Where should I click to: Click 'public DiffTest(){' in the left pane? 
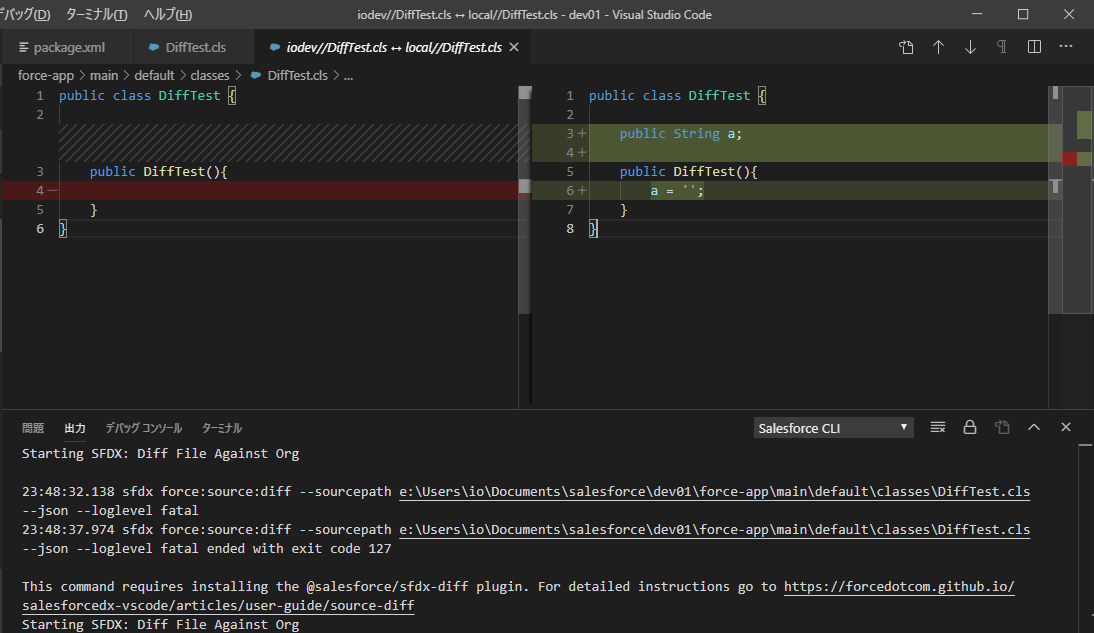point(158,172)
